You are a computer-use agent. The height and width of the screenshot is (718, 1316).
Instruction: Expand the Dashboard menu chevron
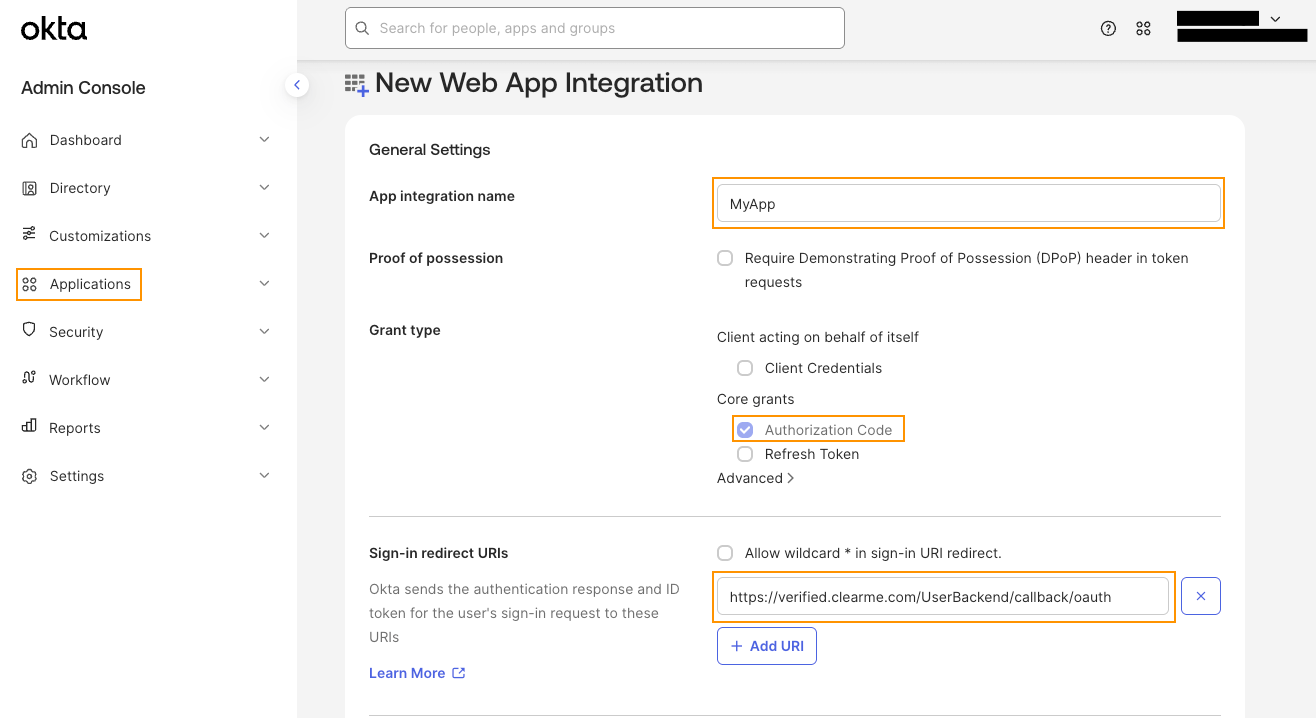pyautogui.click(x=264, y=140)
